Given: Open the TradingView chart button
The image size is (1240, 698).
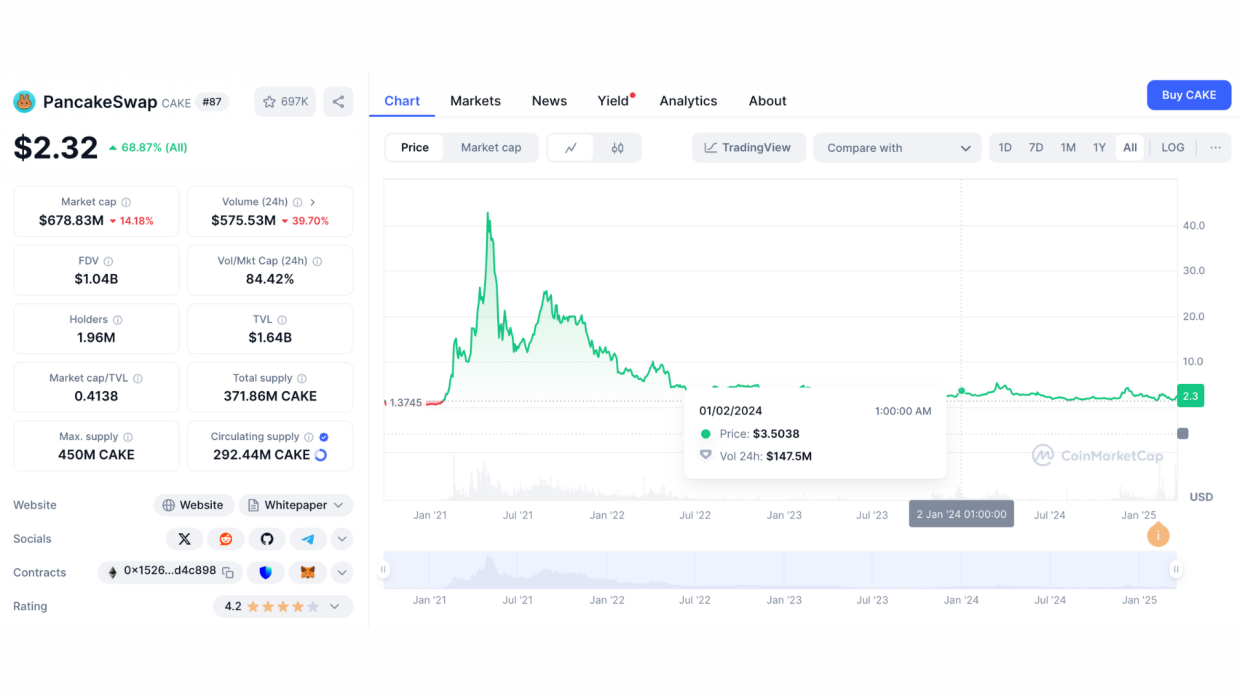Looking at the screenshot, I should pos(748,148).
